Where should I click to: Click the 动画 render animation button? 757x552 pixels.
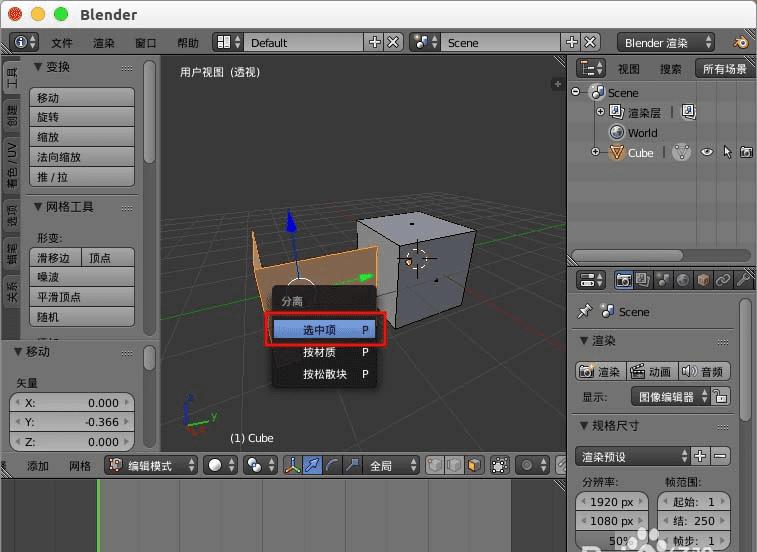(650, 371)
